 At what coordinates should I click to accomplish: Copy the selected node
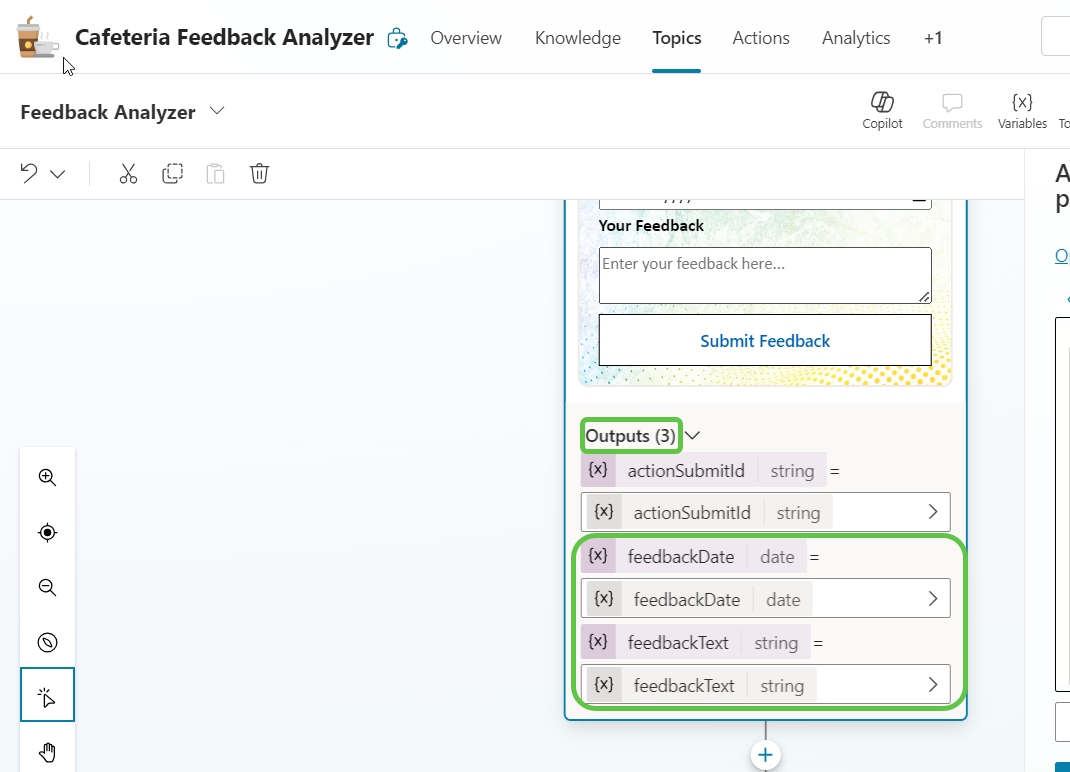[172, 173]
